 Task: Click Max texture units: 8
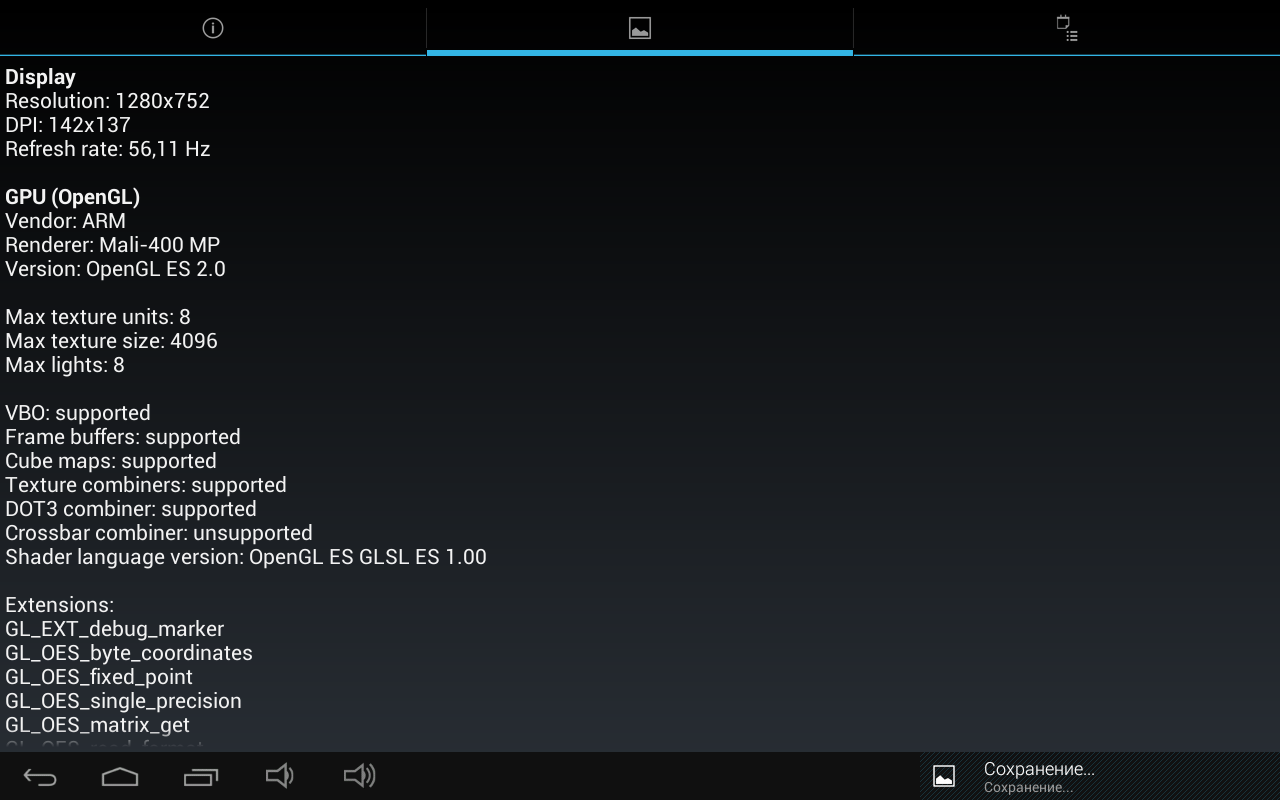97,317
